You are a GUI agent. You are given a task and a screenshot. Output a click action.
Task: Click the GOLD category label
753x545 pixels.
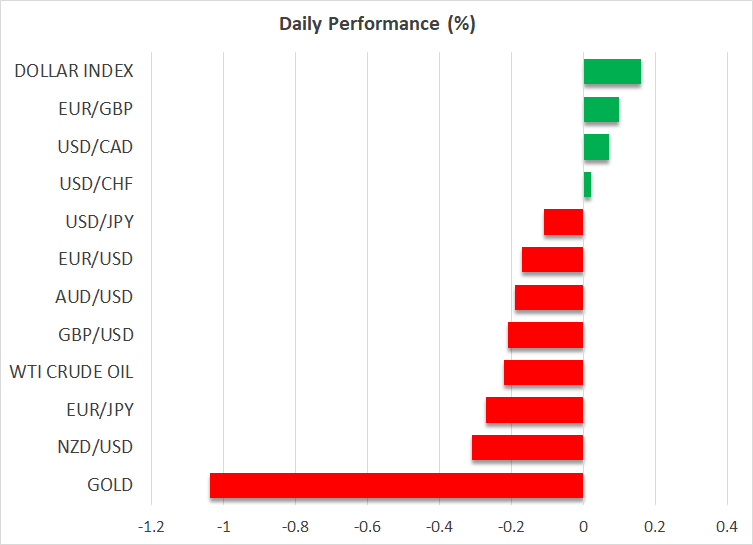pos(108,485)
